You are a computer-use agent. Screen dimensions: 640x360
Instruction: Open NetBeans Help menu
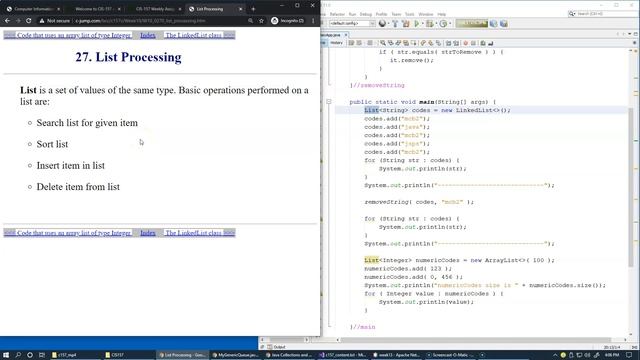click(442, 14)
